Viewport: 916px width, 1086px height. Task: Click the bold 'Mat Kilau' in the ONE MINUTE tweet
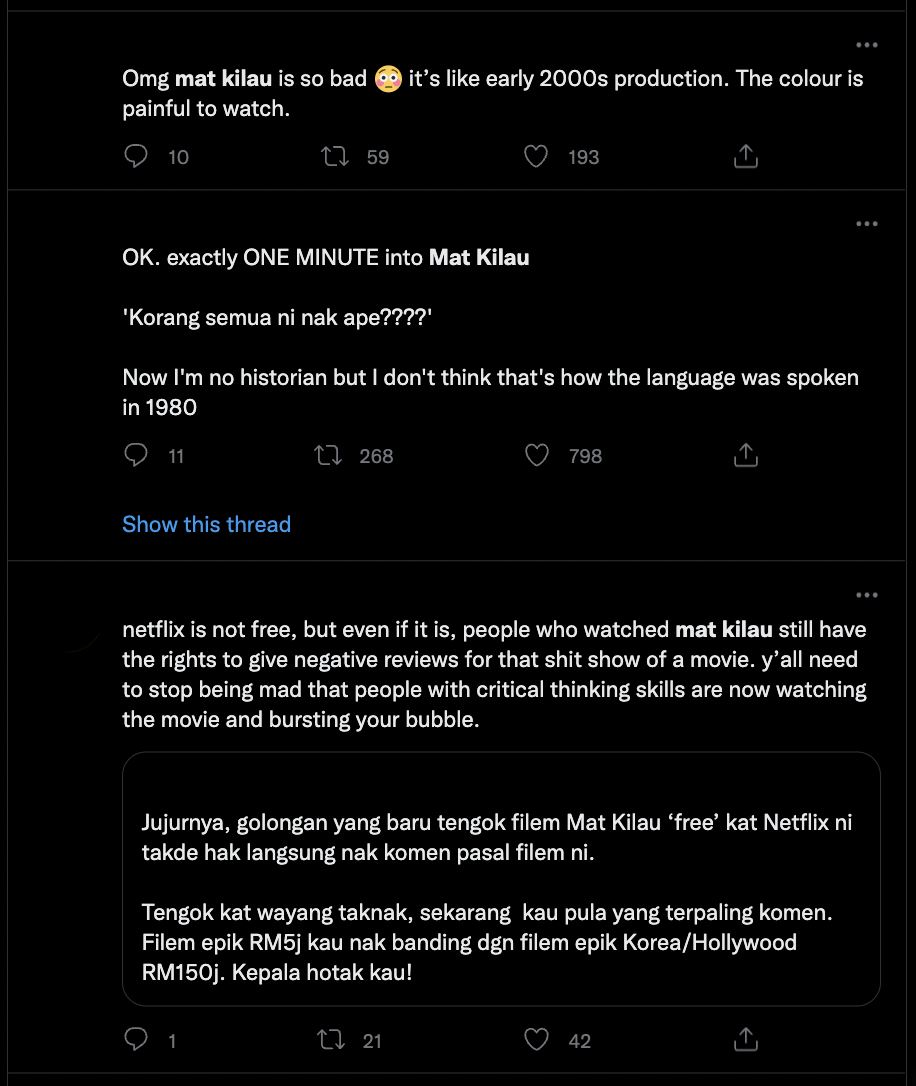(479, 258)
